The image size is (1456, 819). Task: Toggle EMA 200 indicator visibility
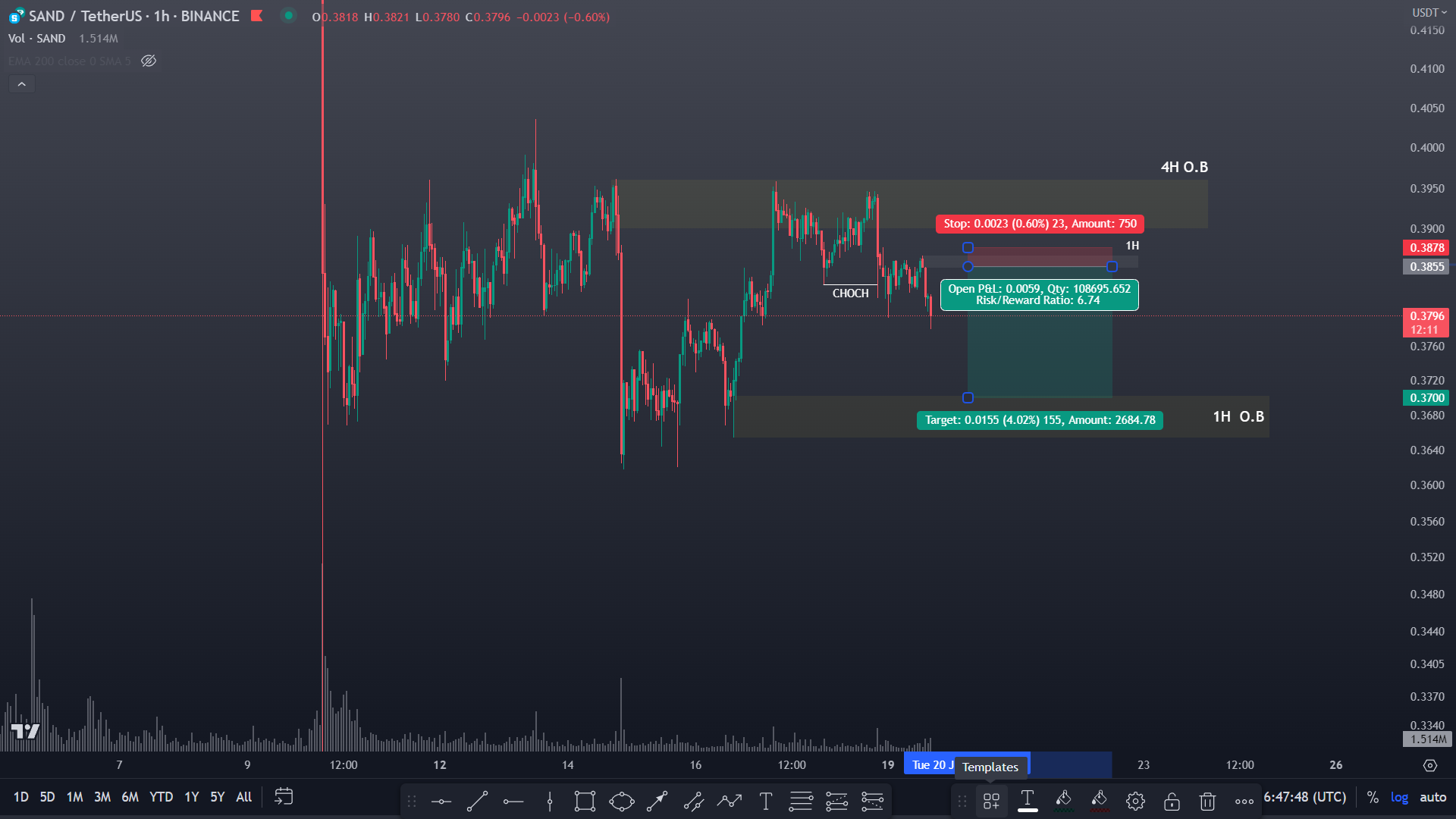click(x=149, y=61)
